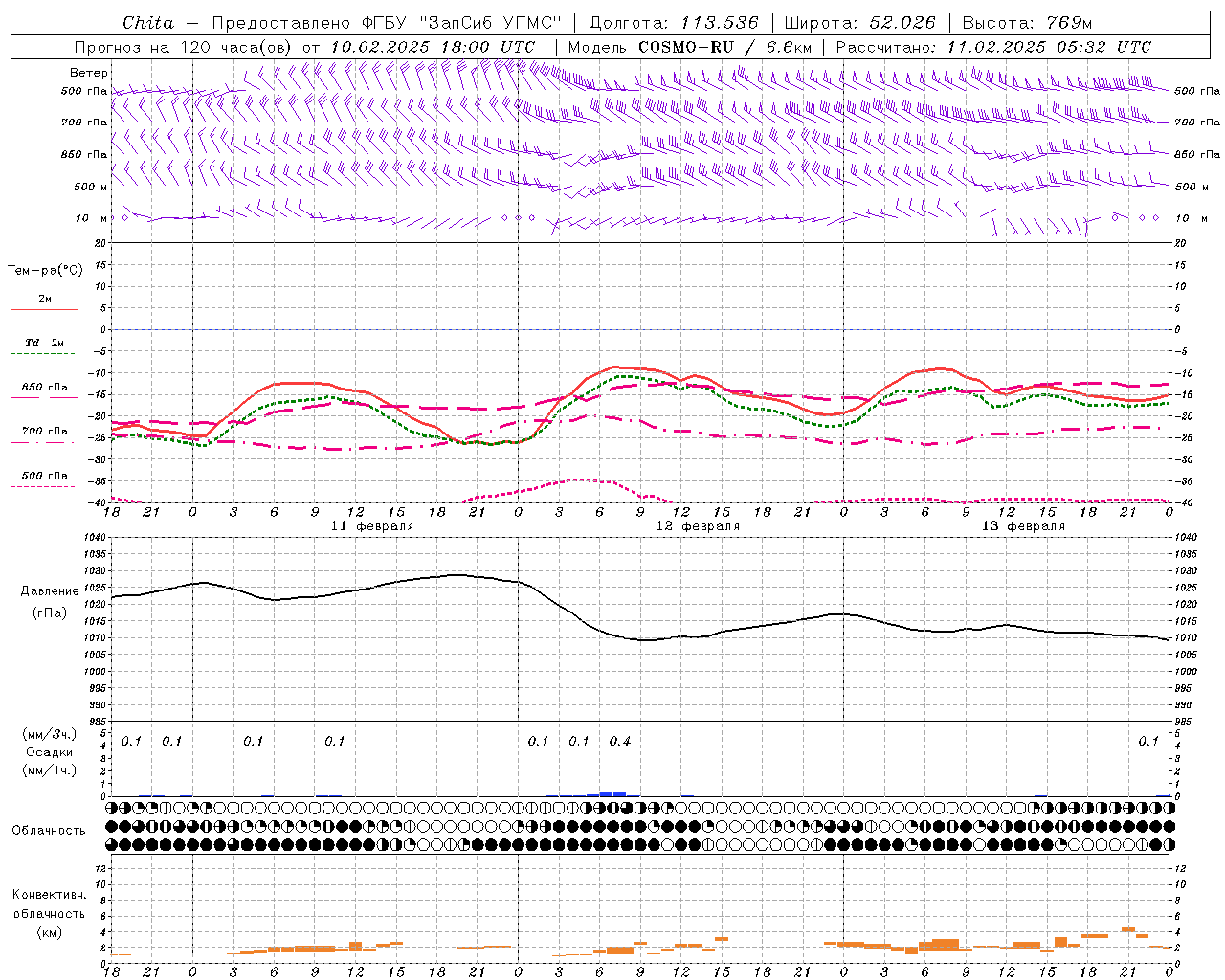Click the 0.4 precipitation value
The image size is (1225, 980).
[x=619, y=742]
